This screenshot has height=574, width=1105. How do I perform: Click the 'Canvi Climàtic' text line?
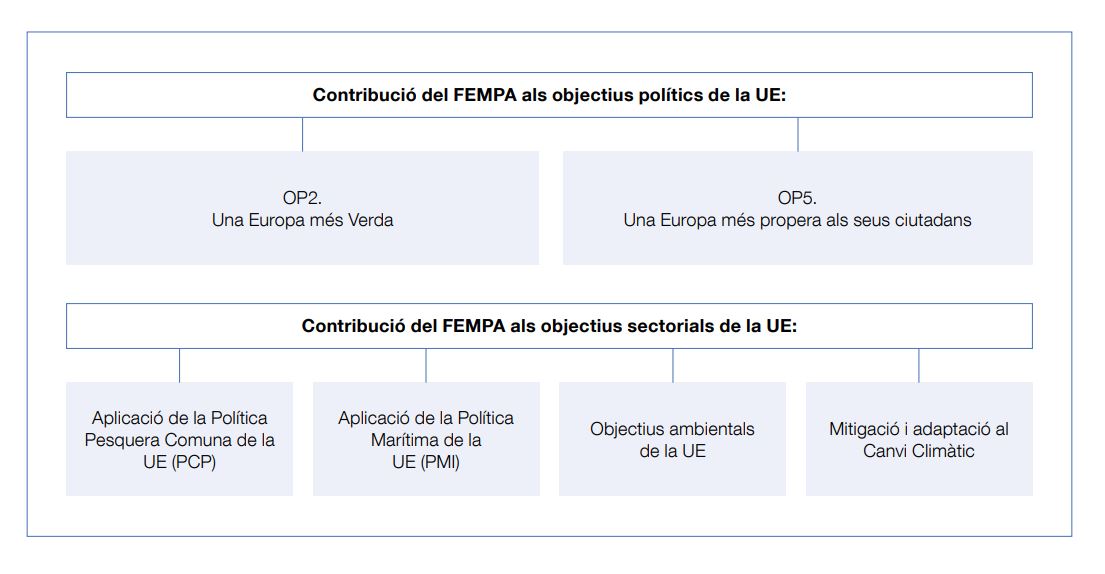click(919, 451)
